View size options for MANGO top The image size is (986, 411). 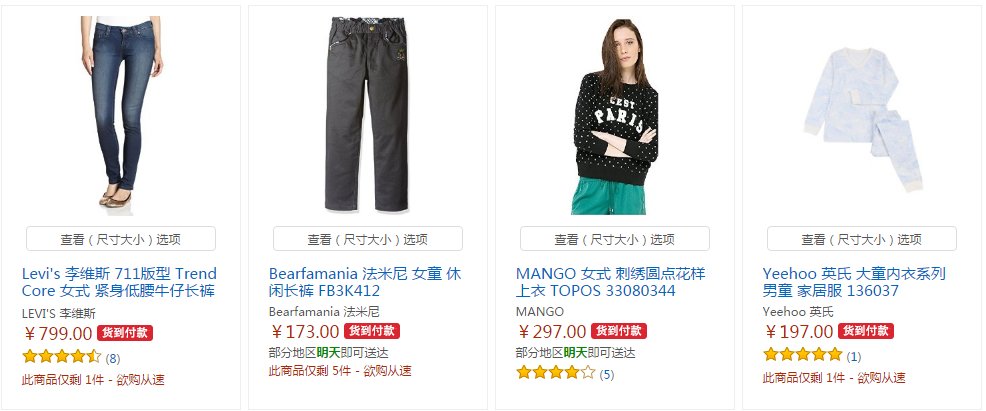click(x=615, y=239)
